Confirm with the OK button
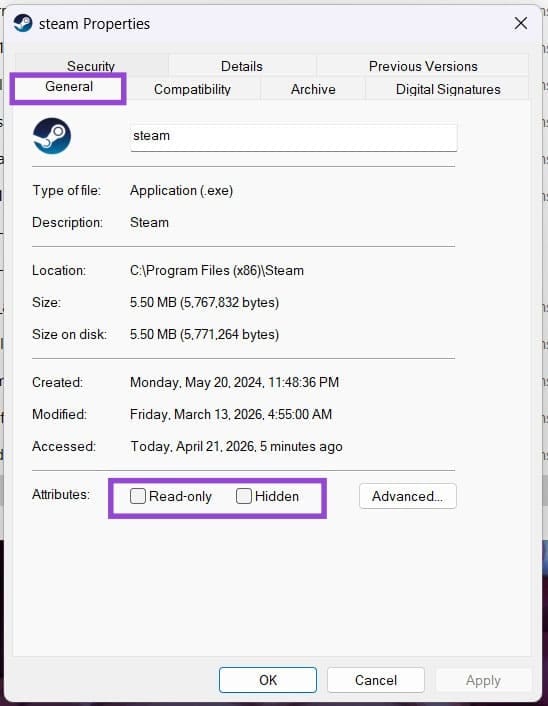Screen dimensions: 548x706 (x=268, y=680)
